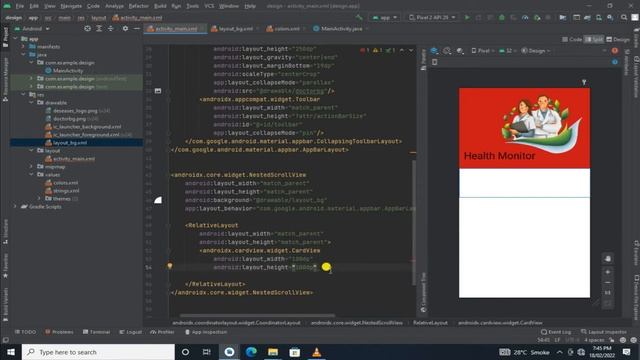Open the Refactor menu
Viewport: 640px width, 360px height.
(138, 6)
